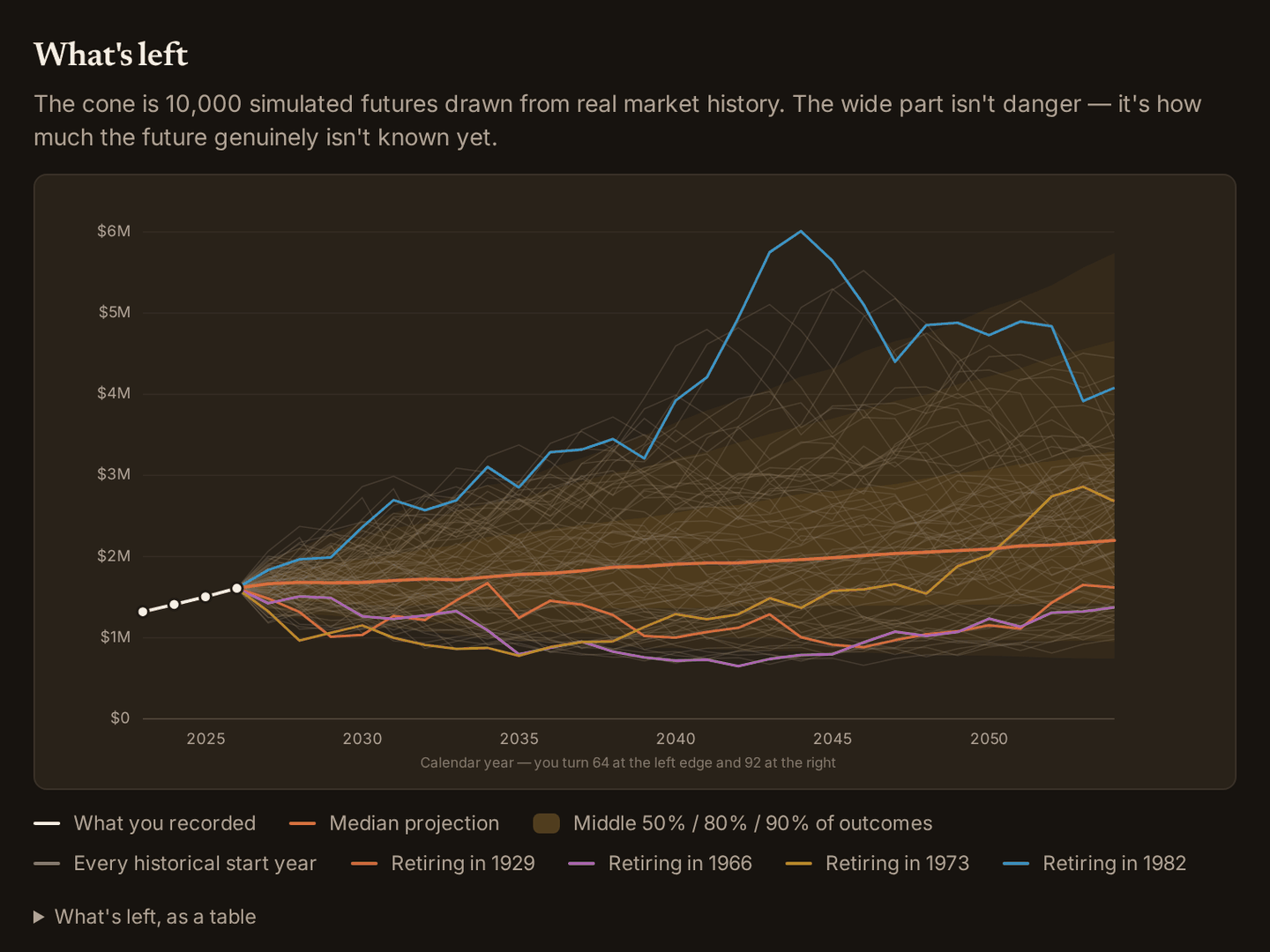Click the $6M y-axis label
This screenshot has height=952, width=1270.
(x=114, y=231)
